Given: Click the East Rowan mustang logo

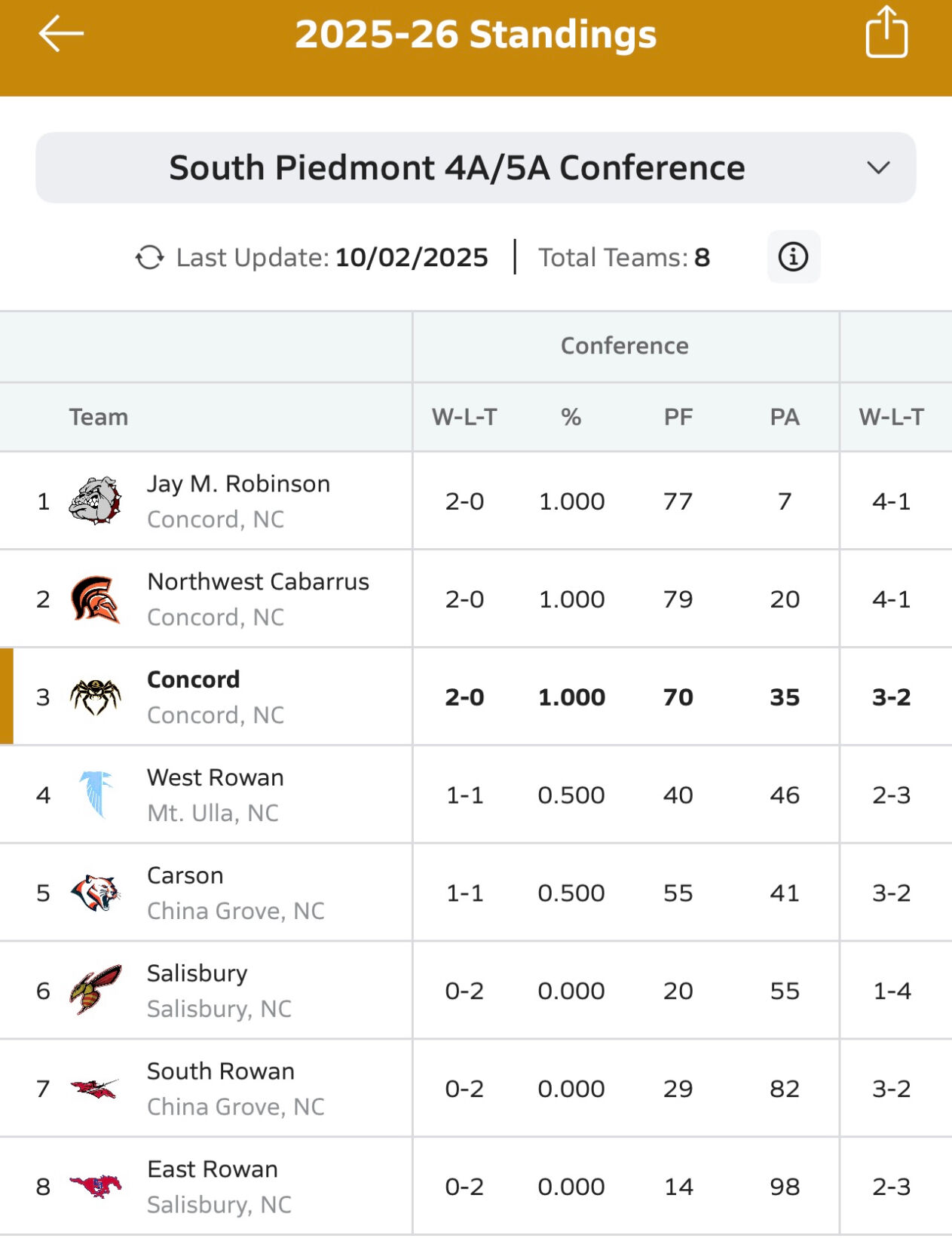Looking at the screenshot, I should (96, 1186).
